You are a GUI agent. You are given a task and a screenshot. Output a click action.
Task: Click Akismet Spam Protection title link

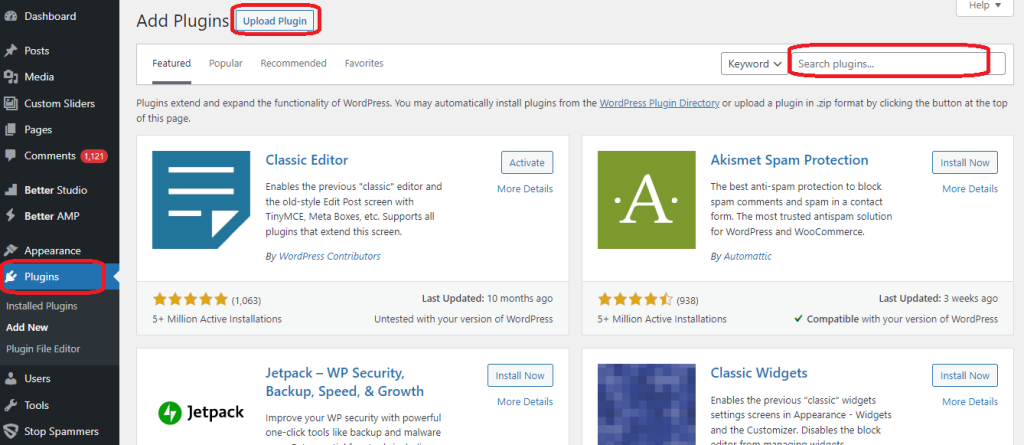click(790, 160)
